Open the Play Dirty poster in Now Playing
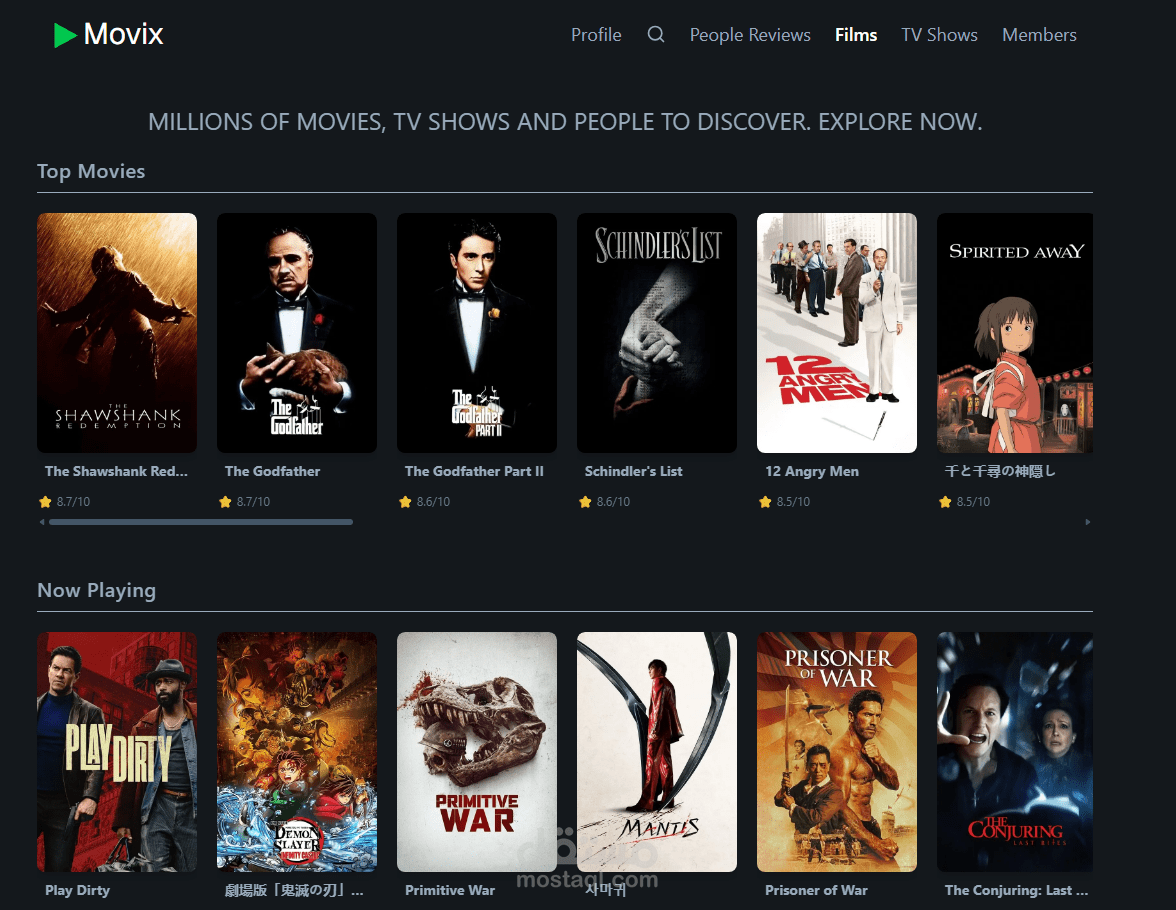 click(x=116, y=751)
